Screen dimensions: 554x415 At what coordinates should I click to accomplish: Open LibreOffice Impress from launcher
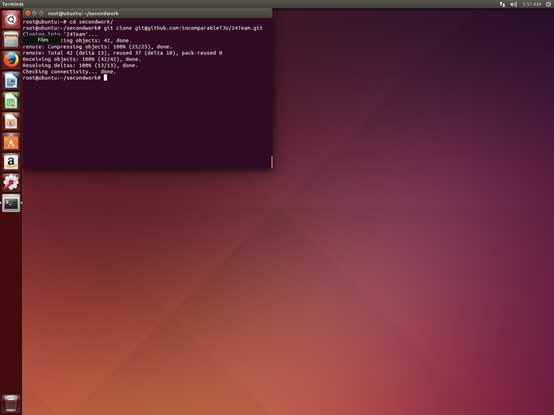tap(11, 121)
